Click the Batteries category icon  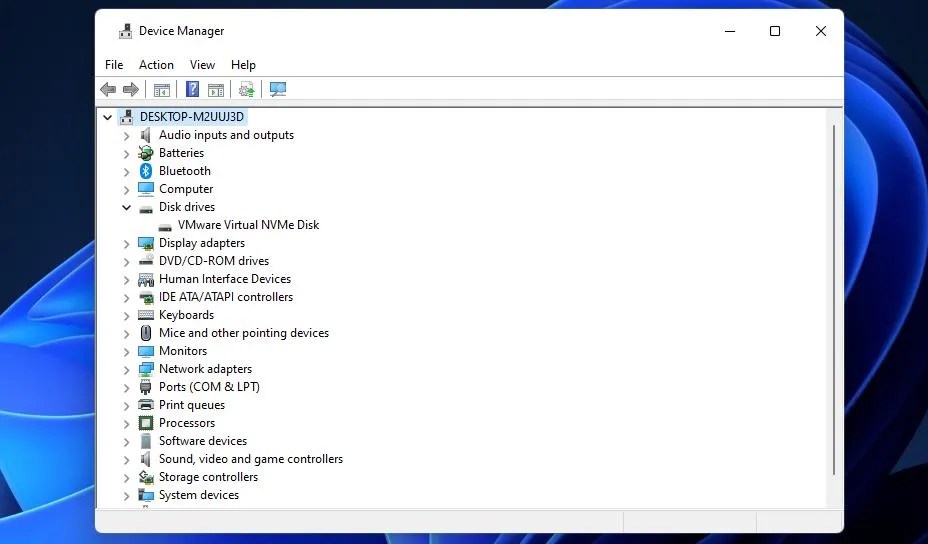click(146, 153)
